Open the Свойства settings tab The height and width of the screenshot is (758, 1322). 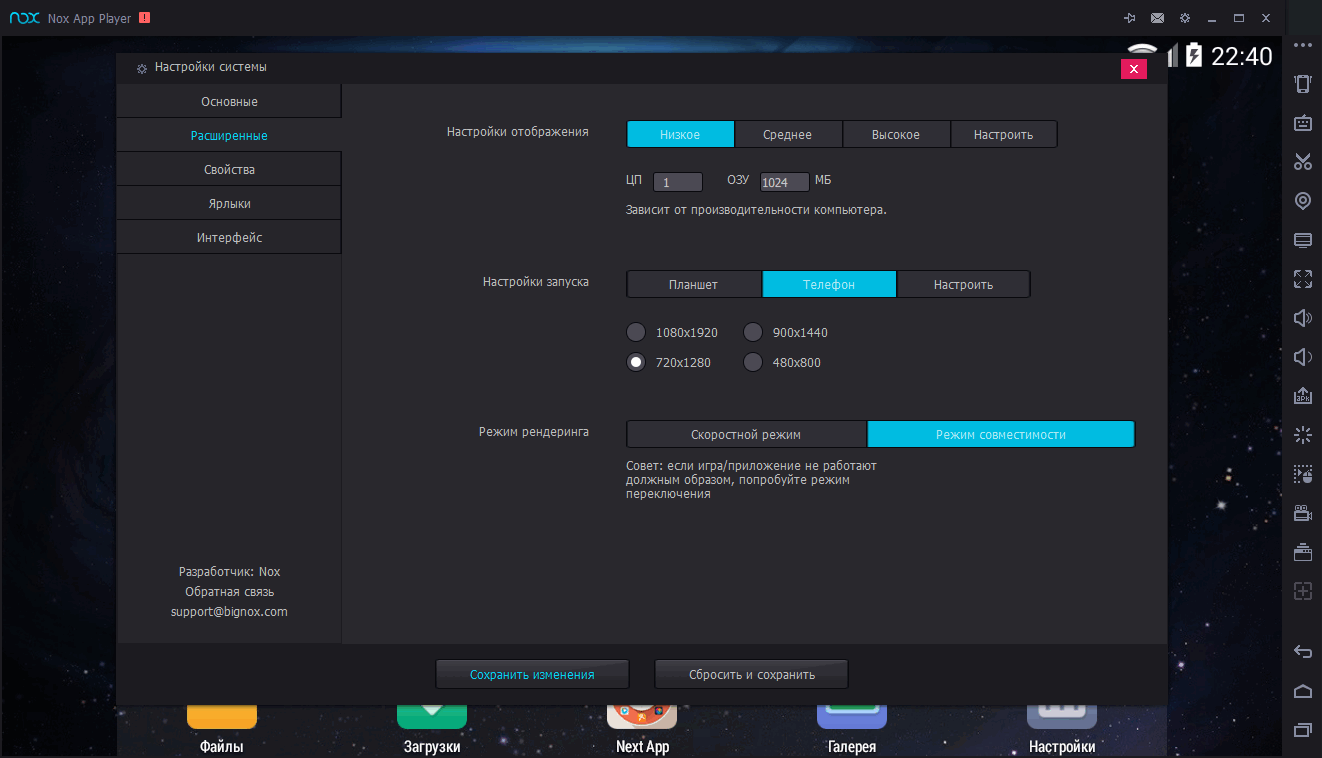229,169
